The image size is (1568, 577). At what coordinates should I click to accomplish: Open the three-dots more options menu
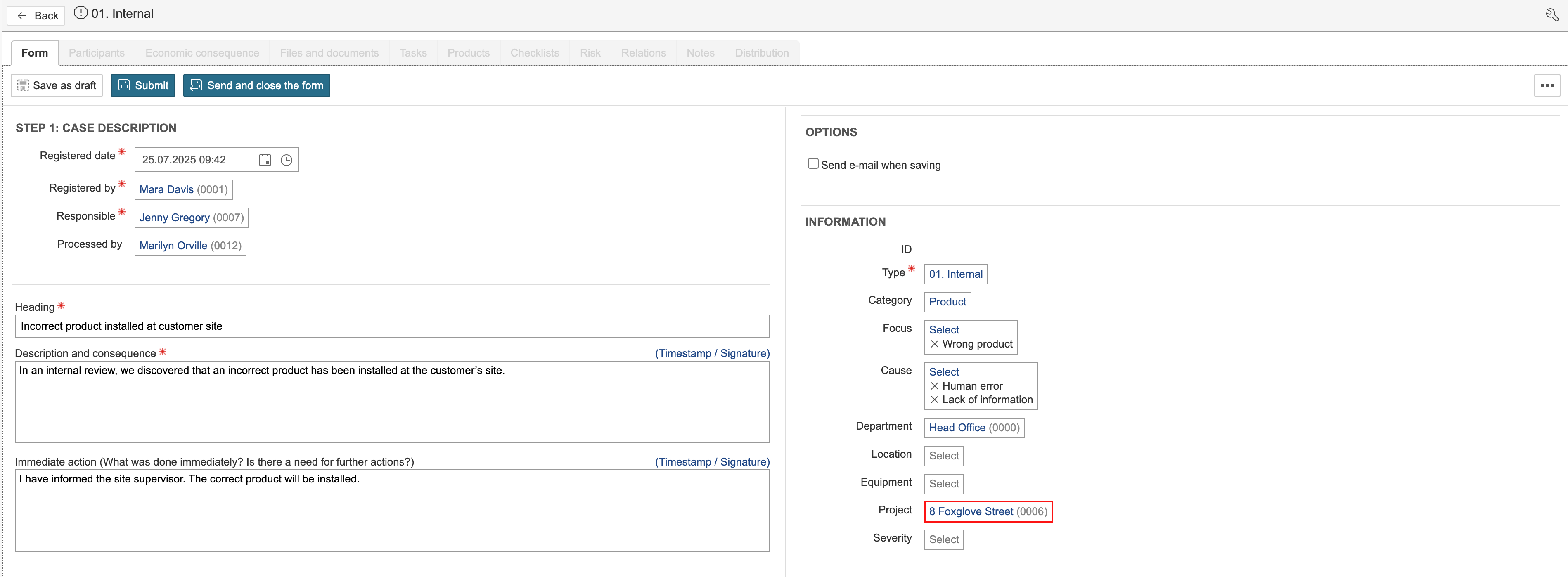click(x=1547, y=85)
